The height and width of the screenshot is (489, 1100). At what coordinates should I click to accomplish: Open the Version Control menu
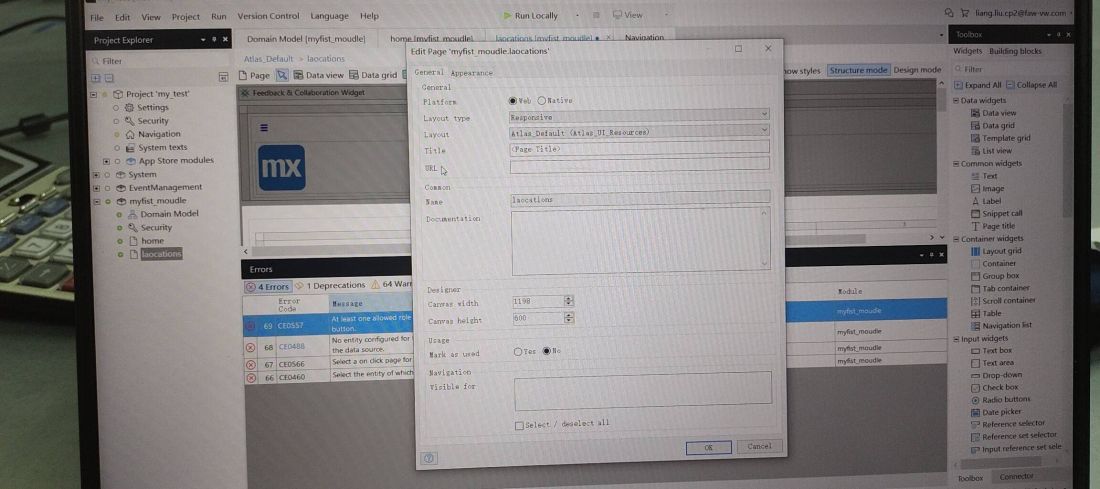tap(268, 16)
